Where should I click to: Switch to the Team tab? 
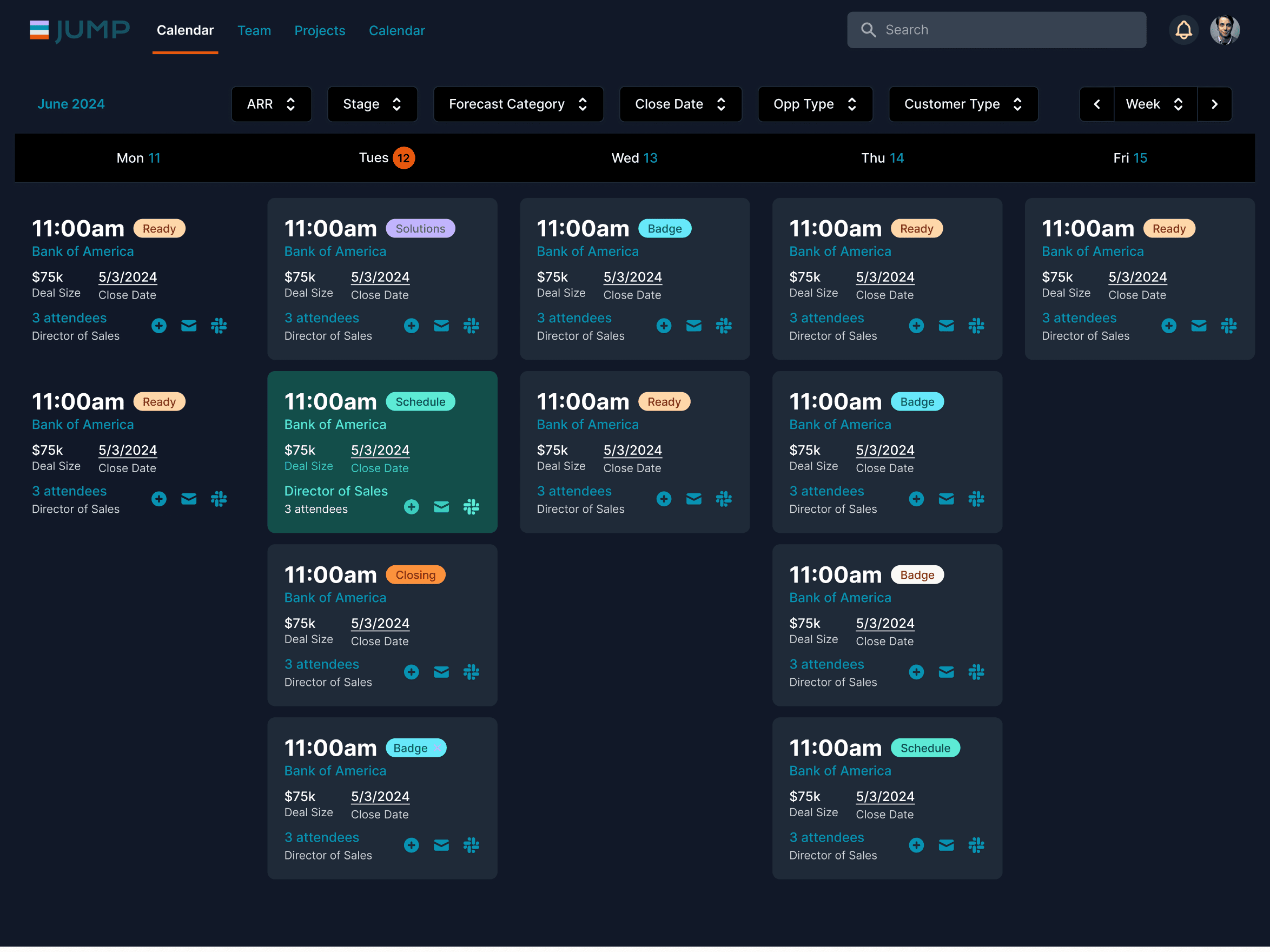point(254,30)
